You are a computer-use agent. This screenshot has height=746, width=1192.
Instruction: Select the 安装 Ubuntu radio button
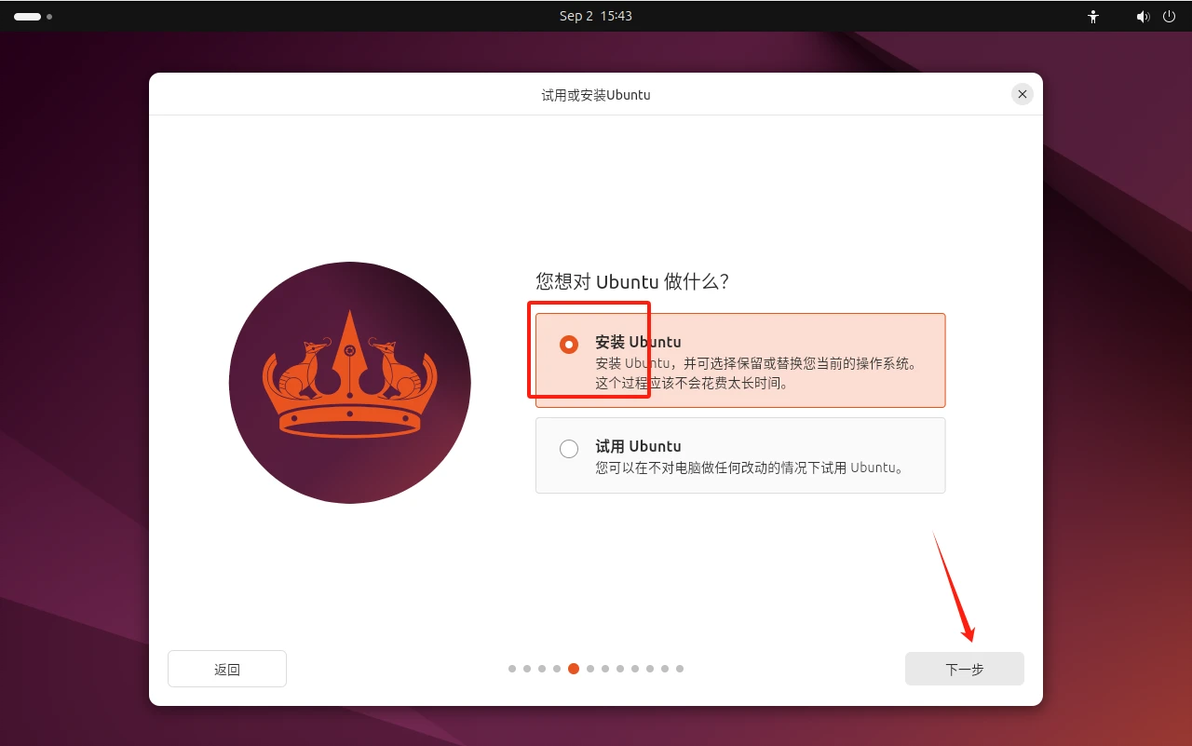coord(569,344)
